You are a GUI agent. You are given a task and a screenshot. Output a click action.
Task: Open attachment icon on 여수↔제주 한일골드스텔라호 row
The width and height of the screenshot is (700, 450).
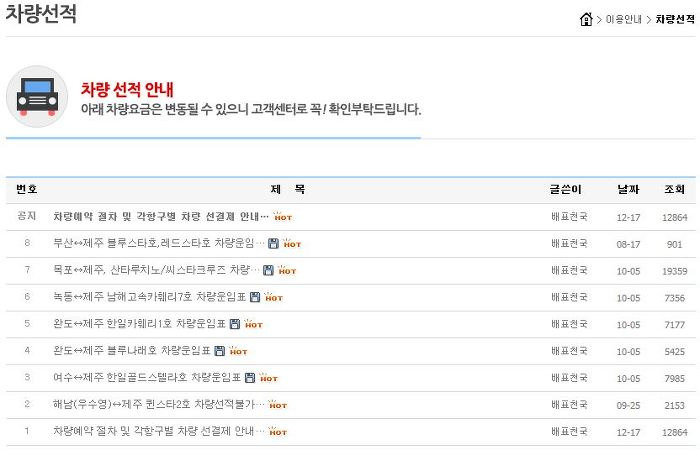[x=250, y=378]
